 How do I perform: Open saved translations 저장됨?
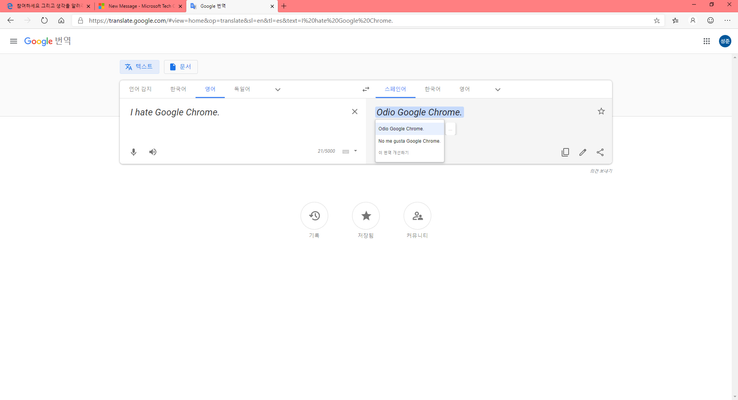tap(366, 216)
